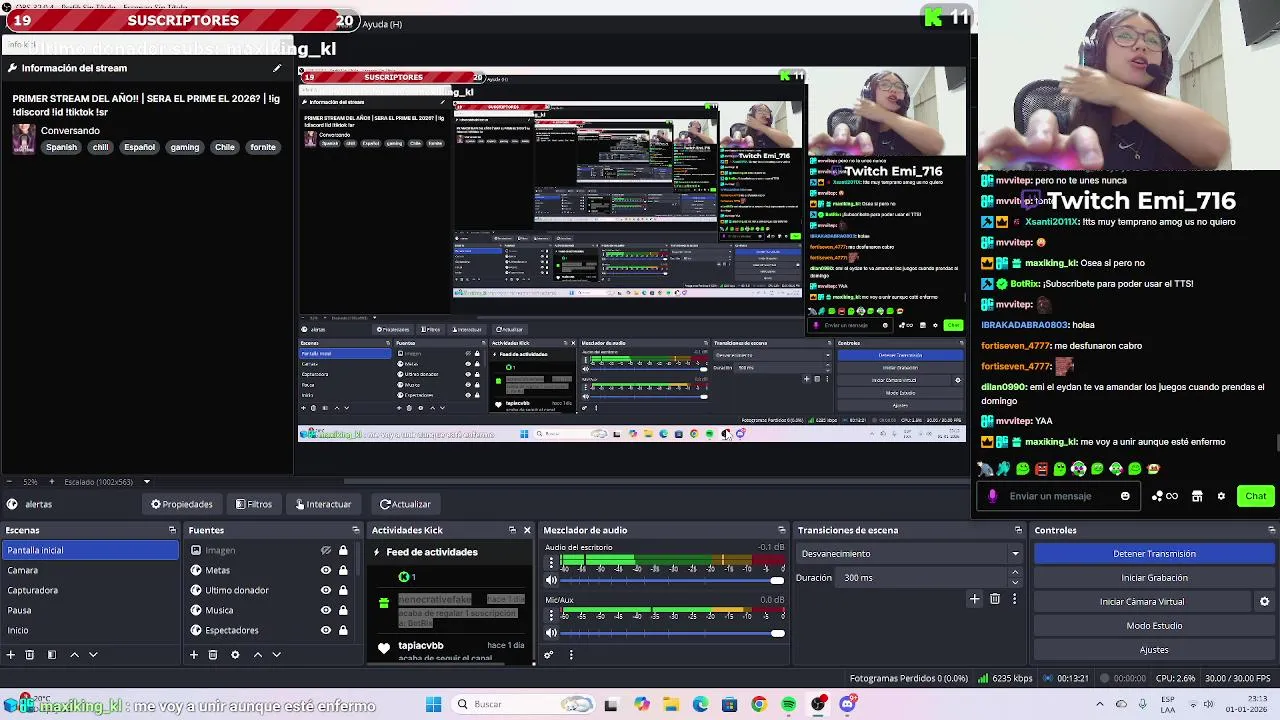Hide the Espectadores source via its eye icon
The height and width of the screenshot is (720, 1280).
[x=325, y=630]
